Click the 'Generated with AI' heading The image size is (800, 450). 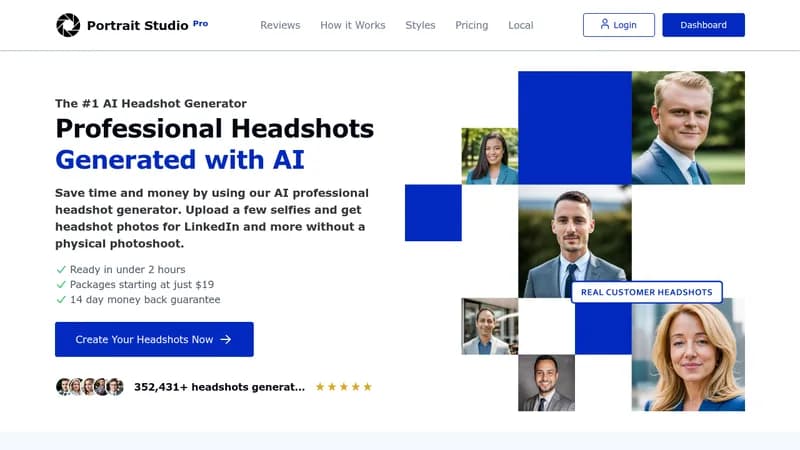point(180,160)
